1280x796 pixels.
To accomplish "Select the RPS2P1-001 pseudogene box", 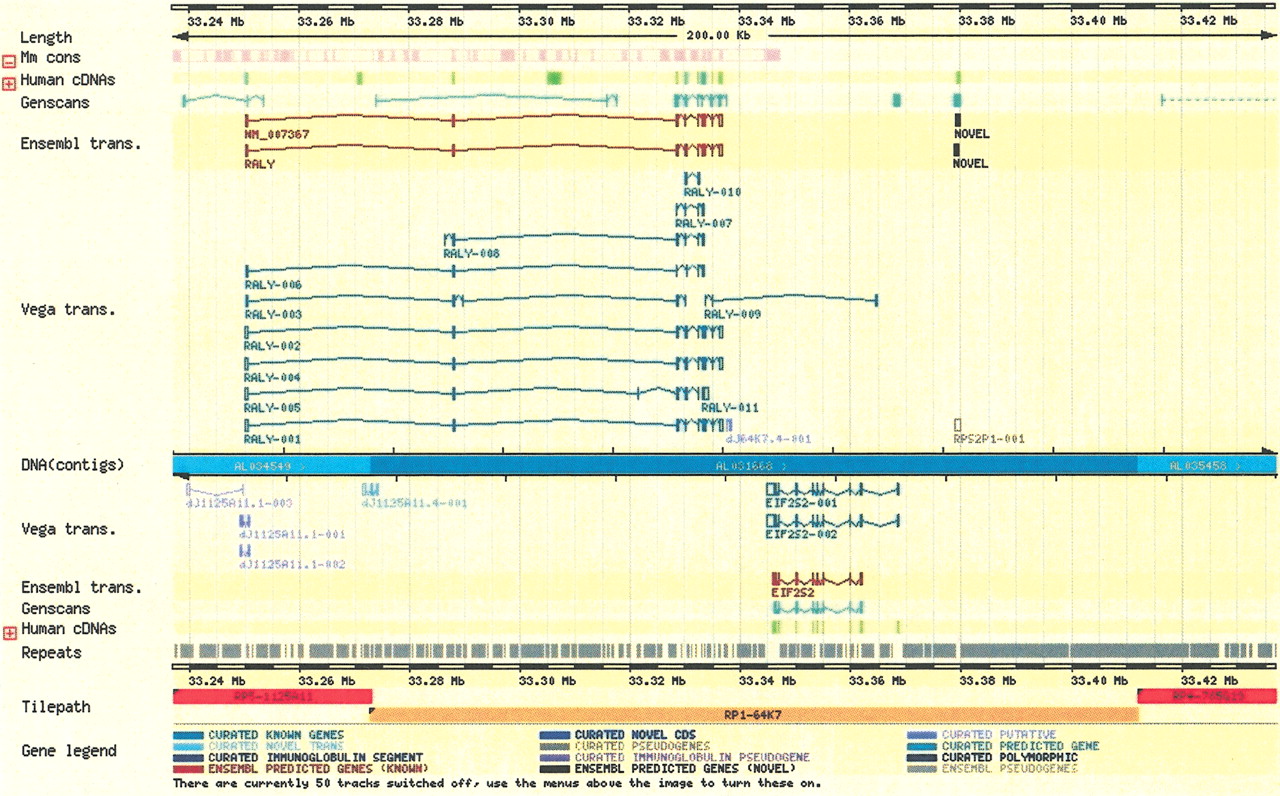I will click(x=958, y=425).
